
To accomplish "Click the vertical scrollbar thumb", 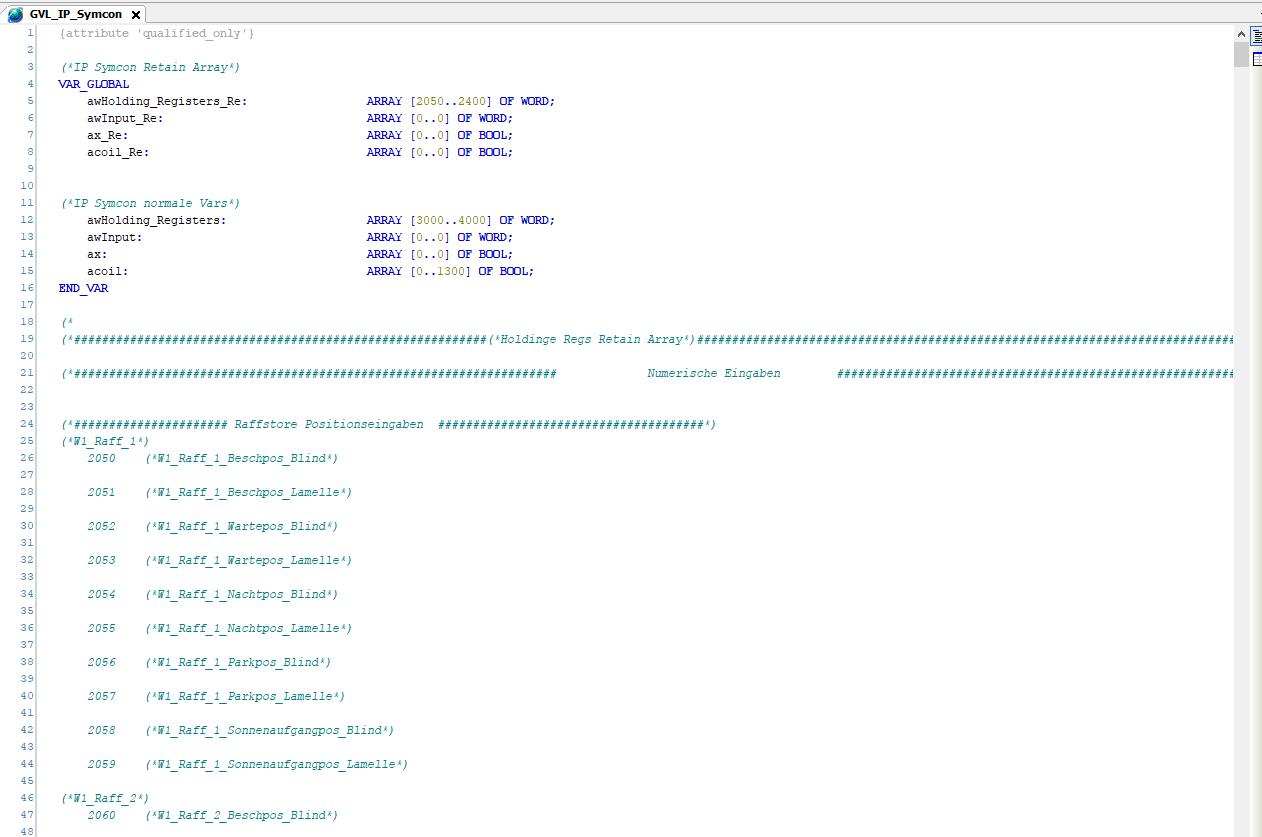I will tap(1241, 54).
